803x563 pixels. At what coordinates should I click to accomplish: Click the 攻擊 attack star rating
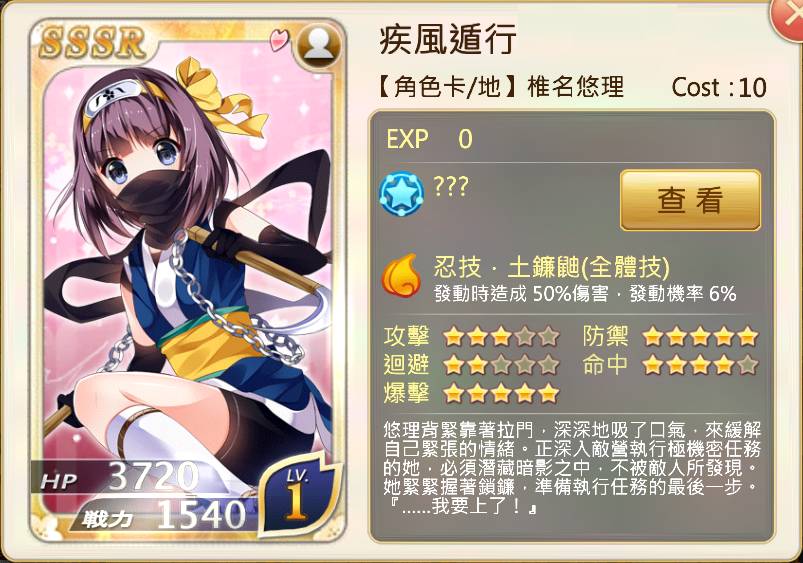pos(501,337)
